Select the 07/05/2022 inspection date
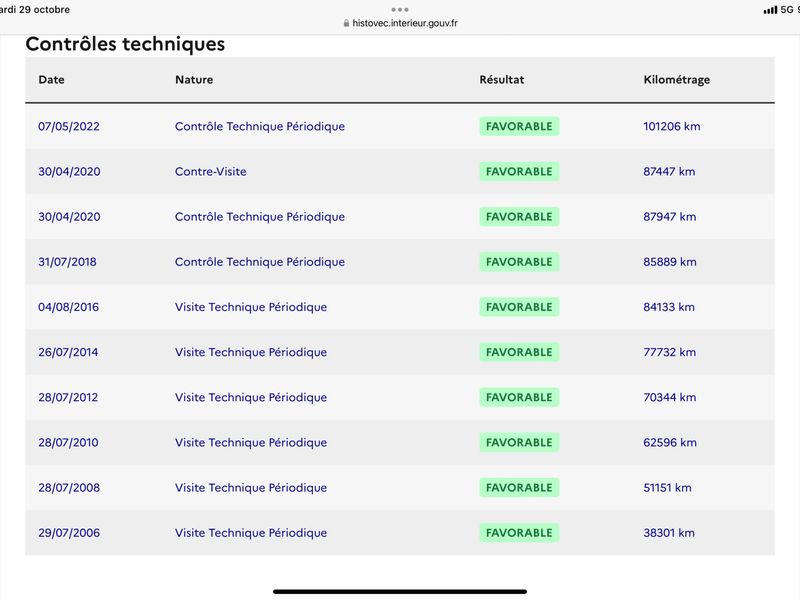Screen dimensions: 800x600 pyautogui.click(x=69, y=127)
